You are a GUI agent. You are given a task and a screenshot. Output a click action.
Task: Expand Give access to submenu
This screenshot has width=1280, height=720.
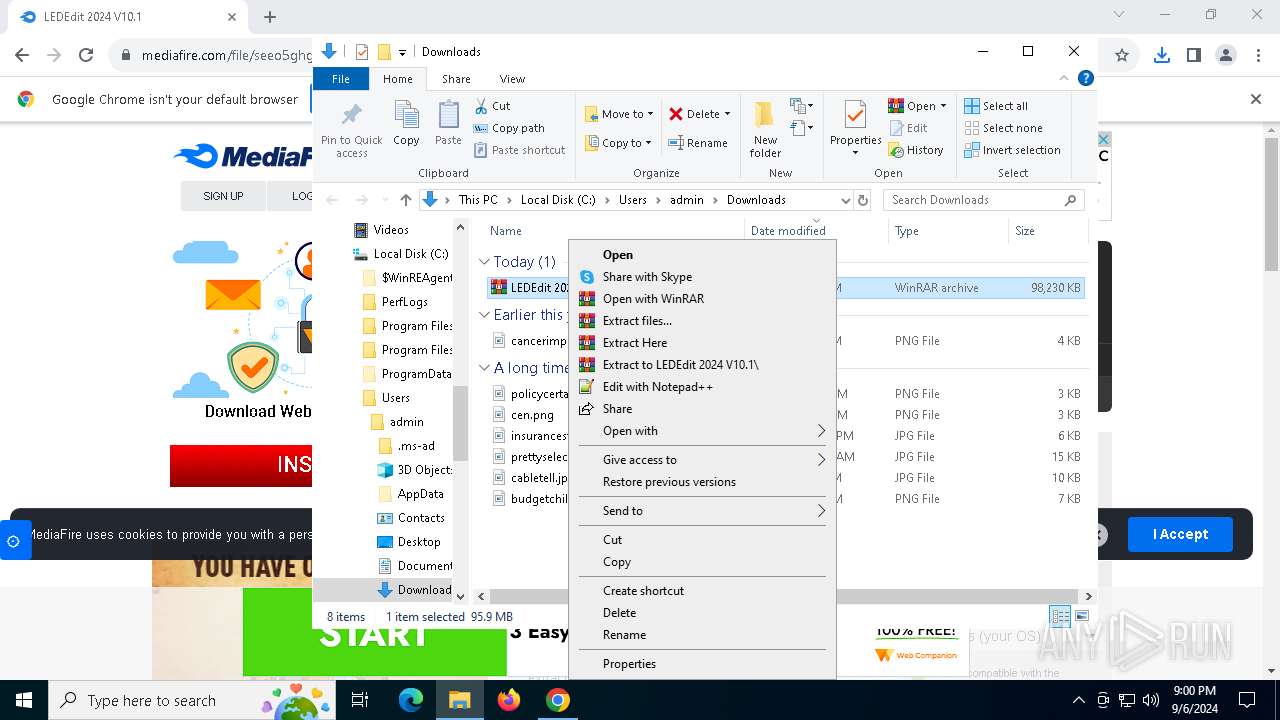tap(822, 460)
